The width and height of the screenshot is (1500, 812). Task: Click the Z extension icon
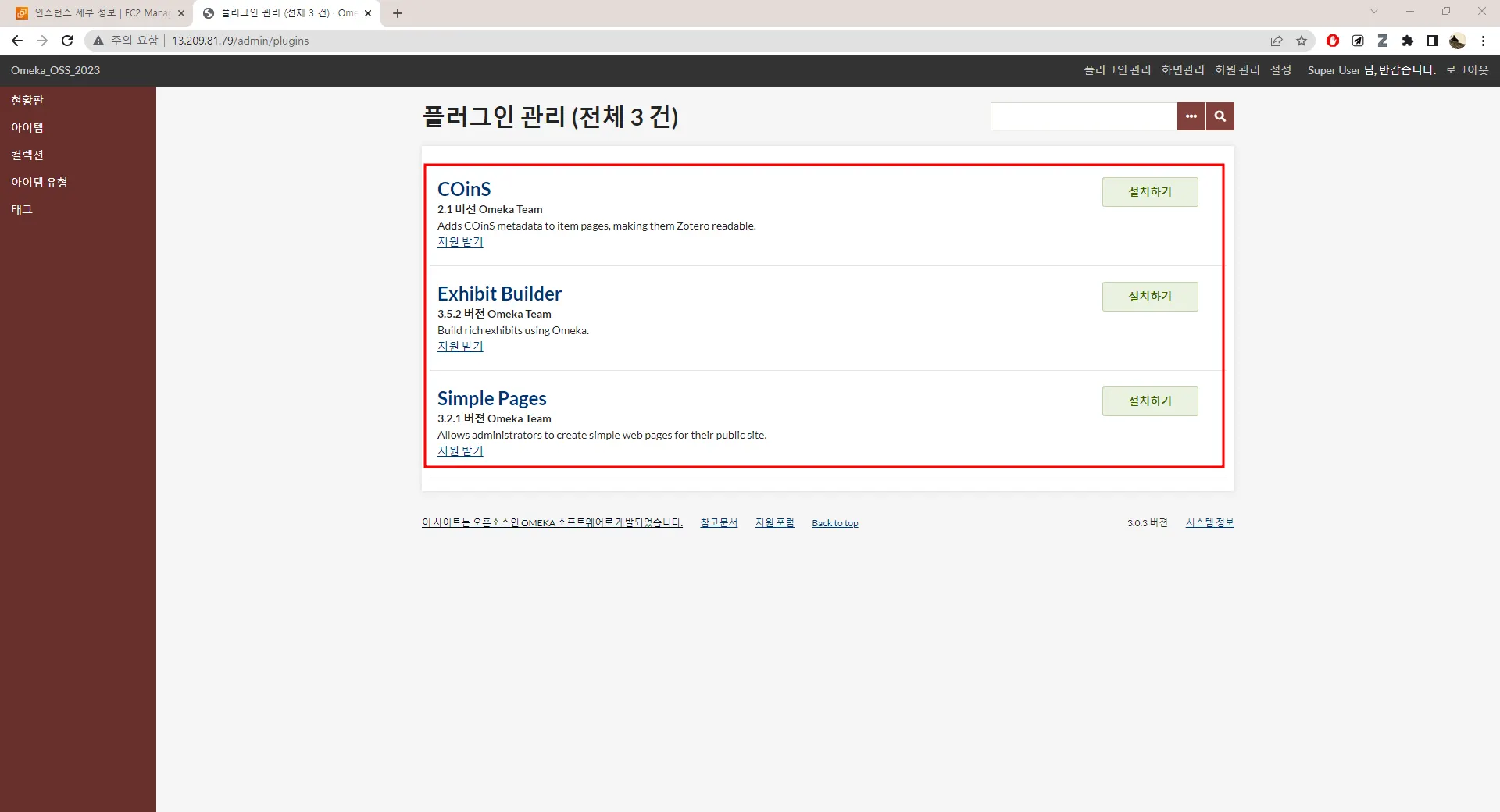[x=1383, y=41]
